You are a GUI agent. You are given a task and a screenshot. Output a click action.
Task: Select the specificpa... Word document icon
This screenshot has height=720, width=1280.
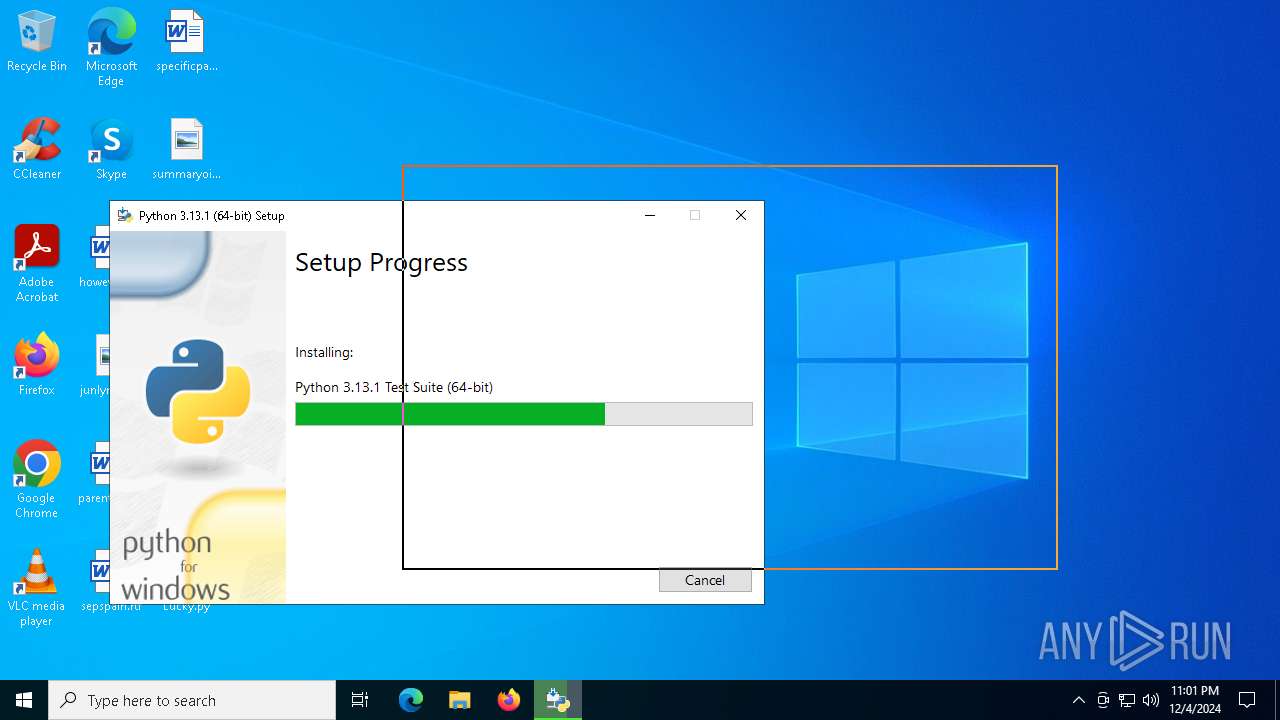186,42
